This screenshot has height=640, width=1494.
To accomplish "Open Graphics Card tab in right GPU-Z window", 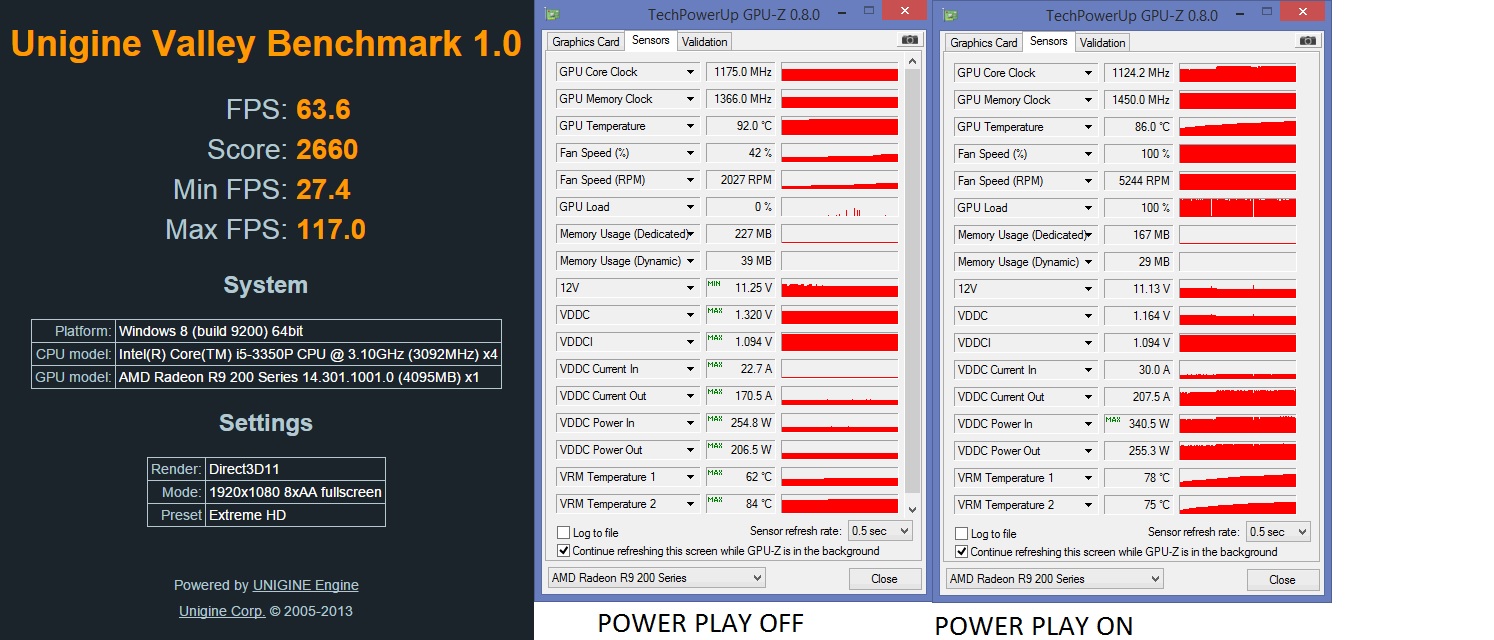I will pyautogui.click(x=984, y=42).
